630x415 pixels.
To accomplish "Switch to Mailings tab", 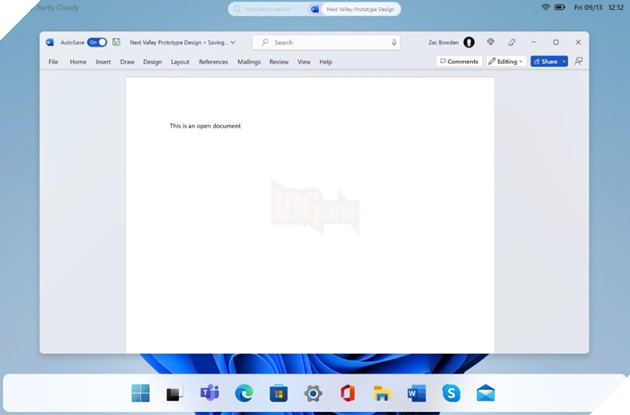I will (249, 62).
